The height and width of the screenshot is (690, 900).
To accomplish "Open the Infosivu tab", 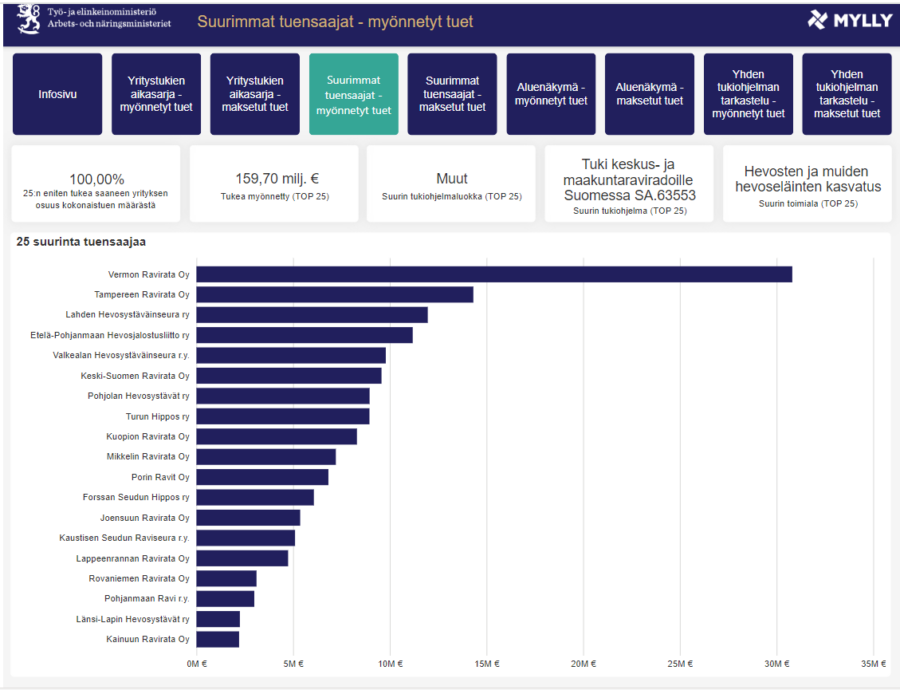I will point(57,94).
